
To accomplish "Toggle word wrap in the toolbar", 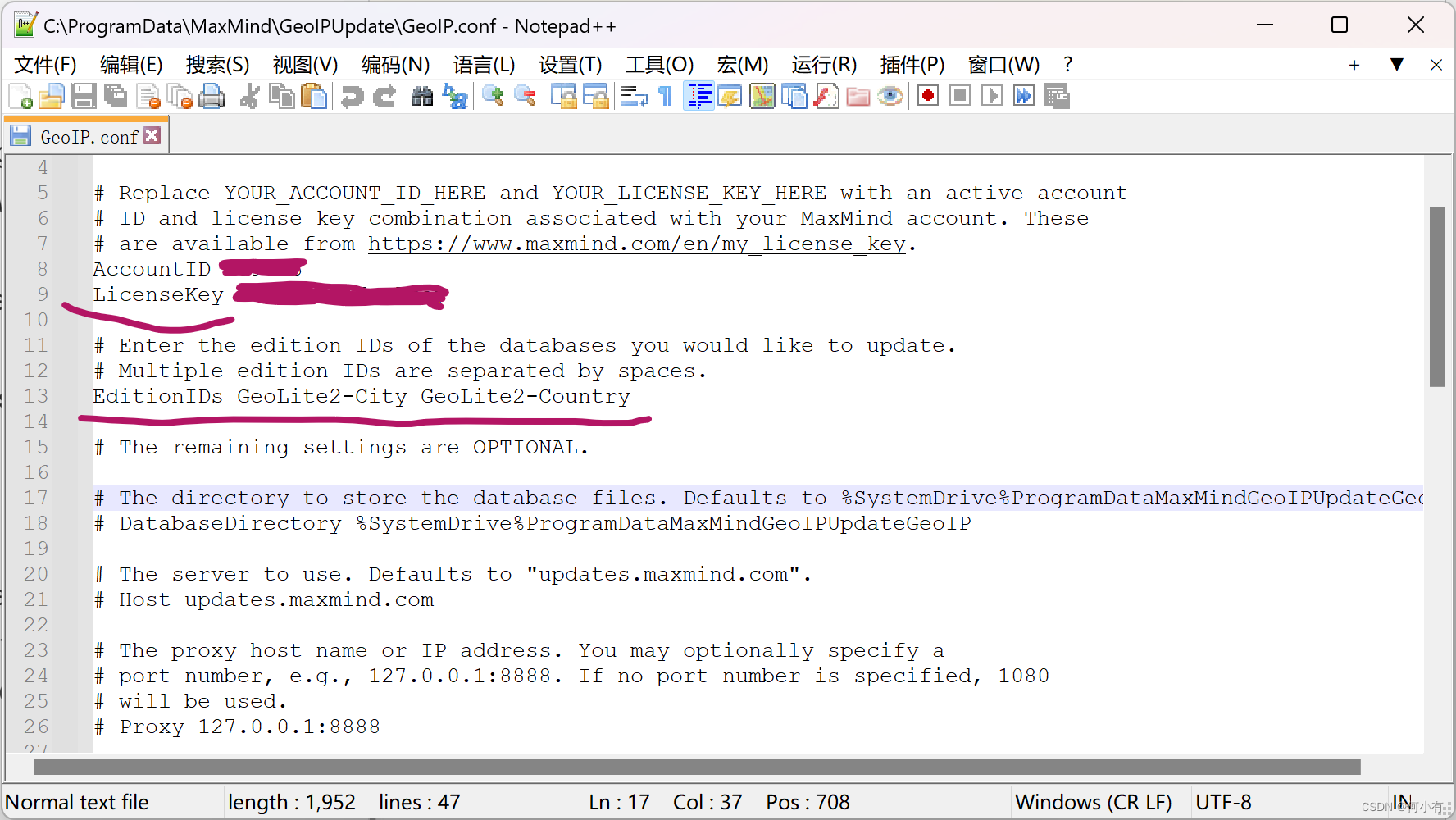I will [x=634, y=97].
